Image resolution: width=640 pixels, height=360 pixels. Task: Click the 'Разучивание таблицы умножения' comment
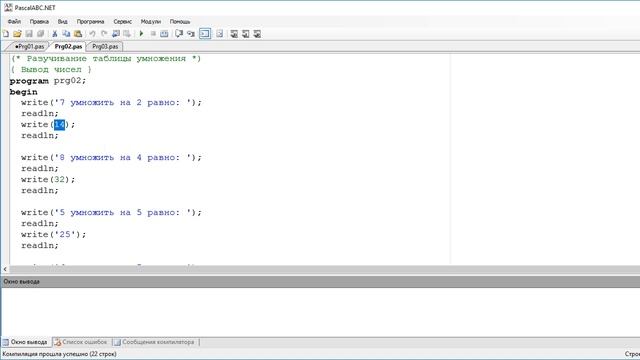coord(106,59)
